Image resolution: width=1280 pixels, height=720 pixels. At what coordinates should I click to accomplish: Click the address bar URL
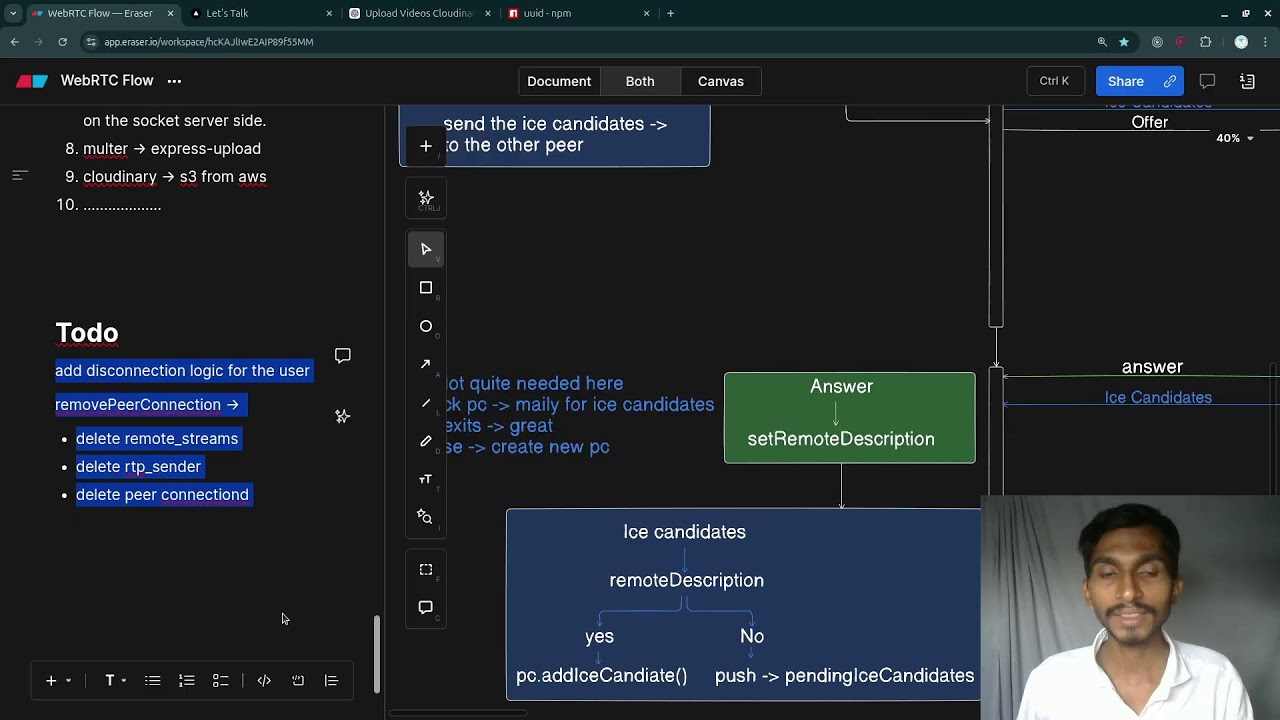[208, 42]
